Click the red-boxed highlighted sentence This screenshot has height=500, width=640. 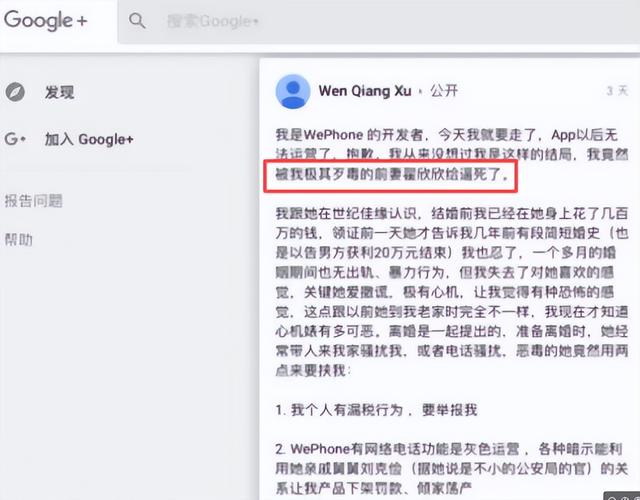[x=391, y=176]
